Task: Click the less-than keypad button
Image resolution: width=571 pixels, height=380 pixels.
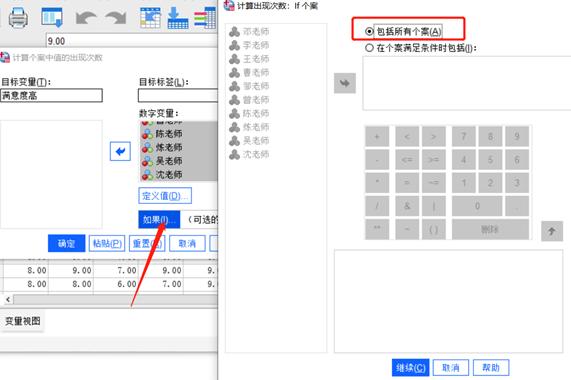Action: tap(407, 136)
